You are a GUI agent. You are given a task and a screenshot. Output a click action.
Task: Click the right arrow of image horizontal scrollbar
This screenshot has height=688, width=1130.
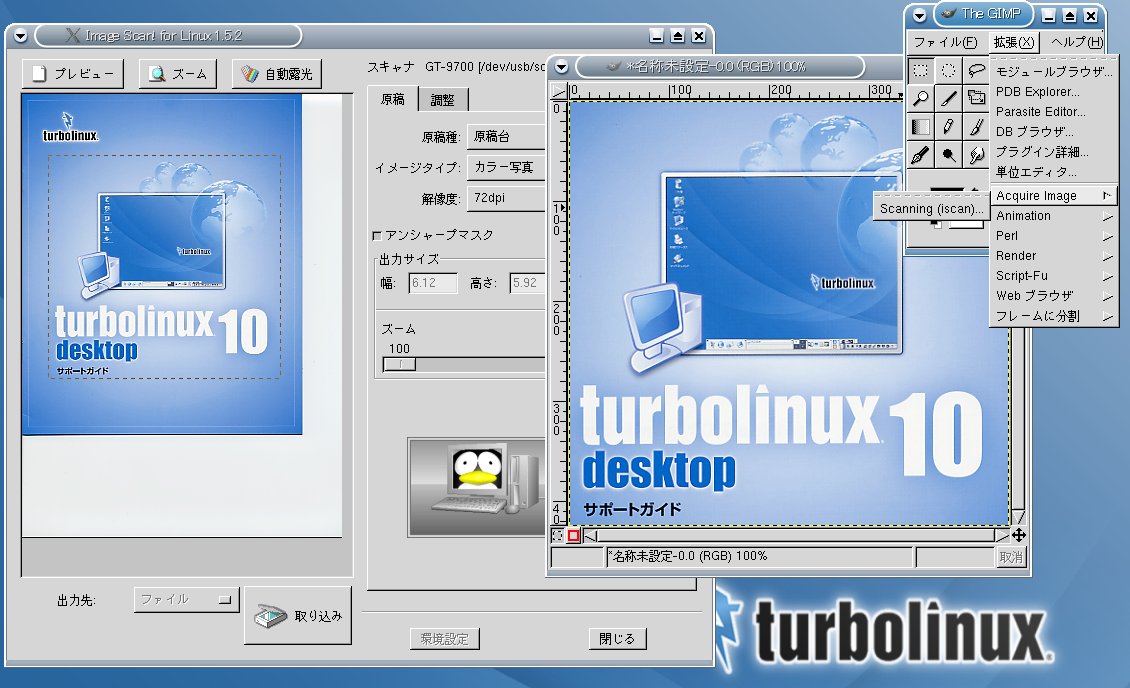(1002, 535)
